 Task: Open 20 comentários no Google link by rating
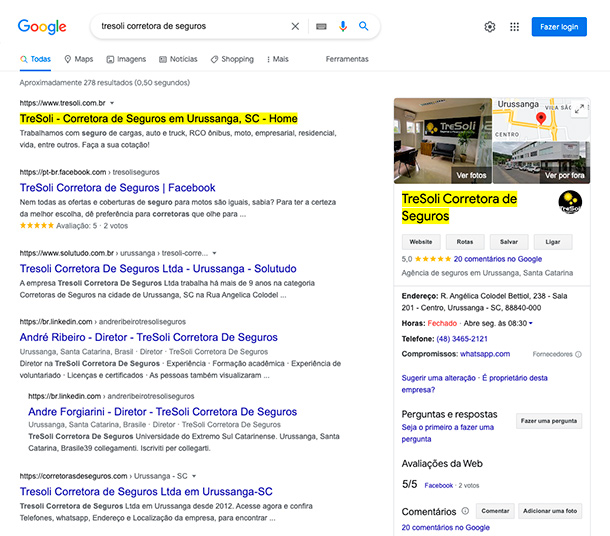tap(498, 259)
